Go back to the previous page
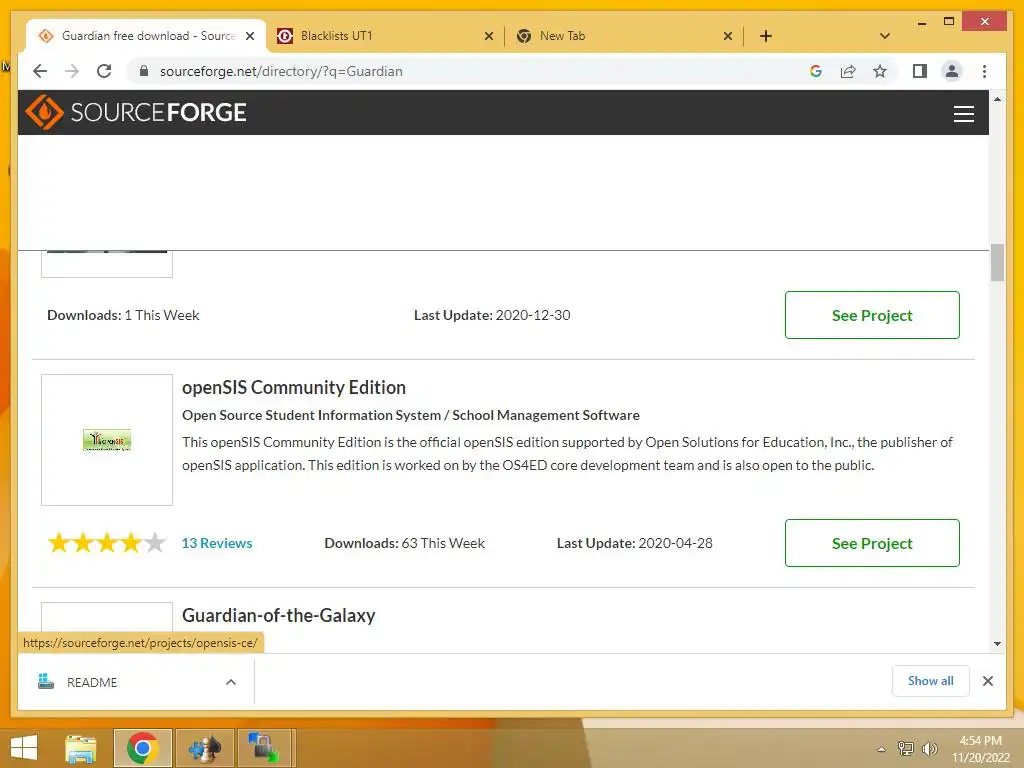The height and width of the screenshot is (768, 1024). 40,71
